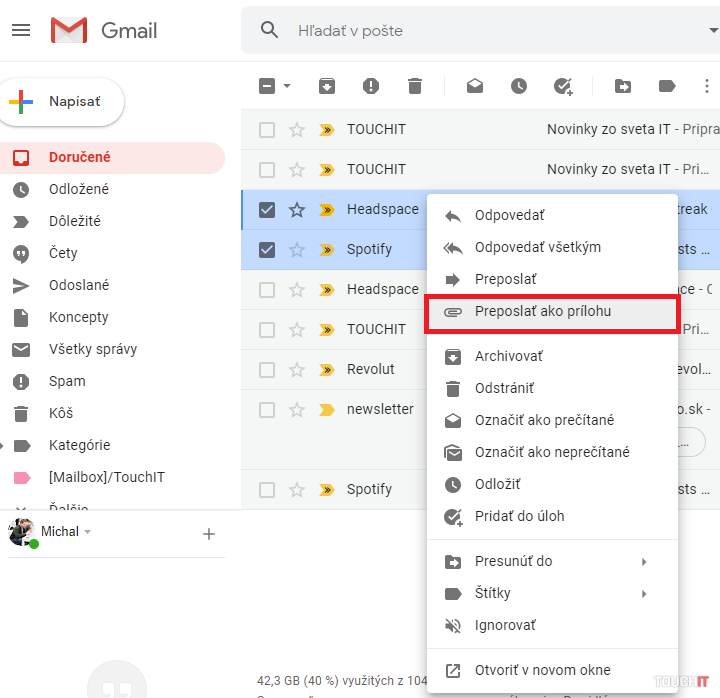Image resolution: width=720 pixels, height=698 pixels.
Task: Expand the Štítky submenu
Action: coord(643,593)
